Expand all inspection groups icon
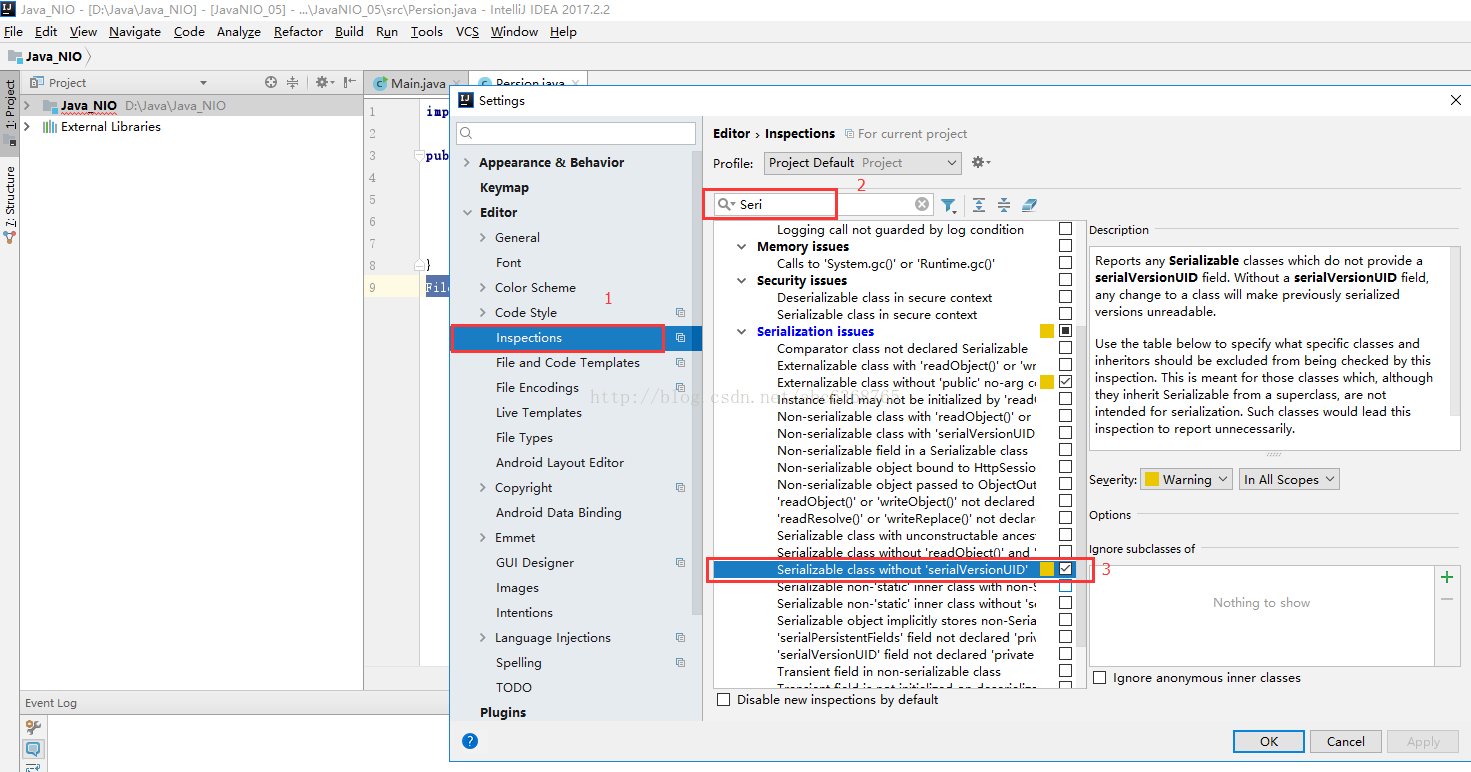This screenshot has height=772, width=1471. pos(978,205)
